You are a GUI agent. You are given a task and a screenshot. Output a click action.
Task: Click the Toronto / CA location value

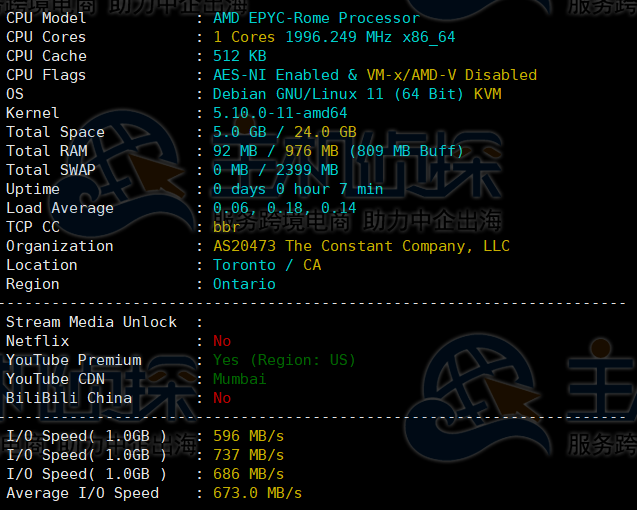[x=266, y=265]
